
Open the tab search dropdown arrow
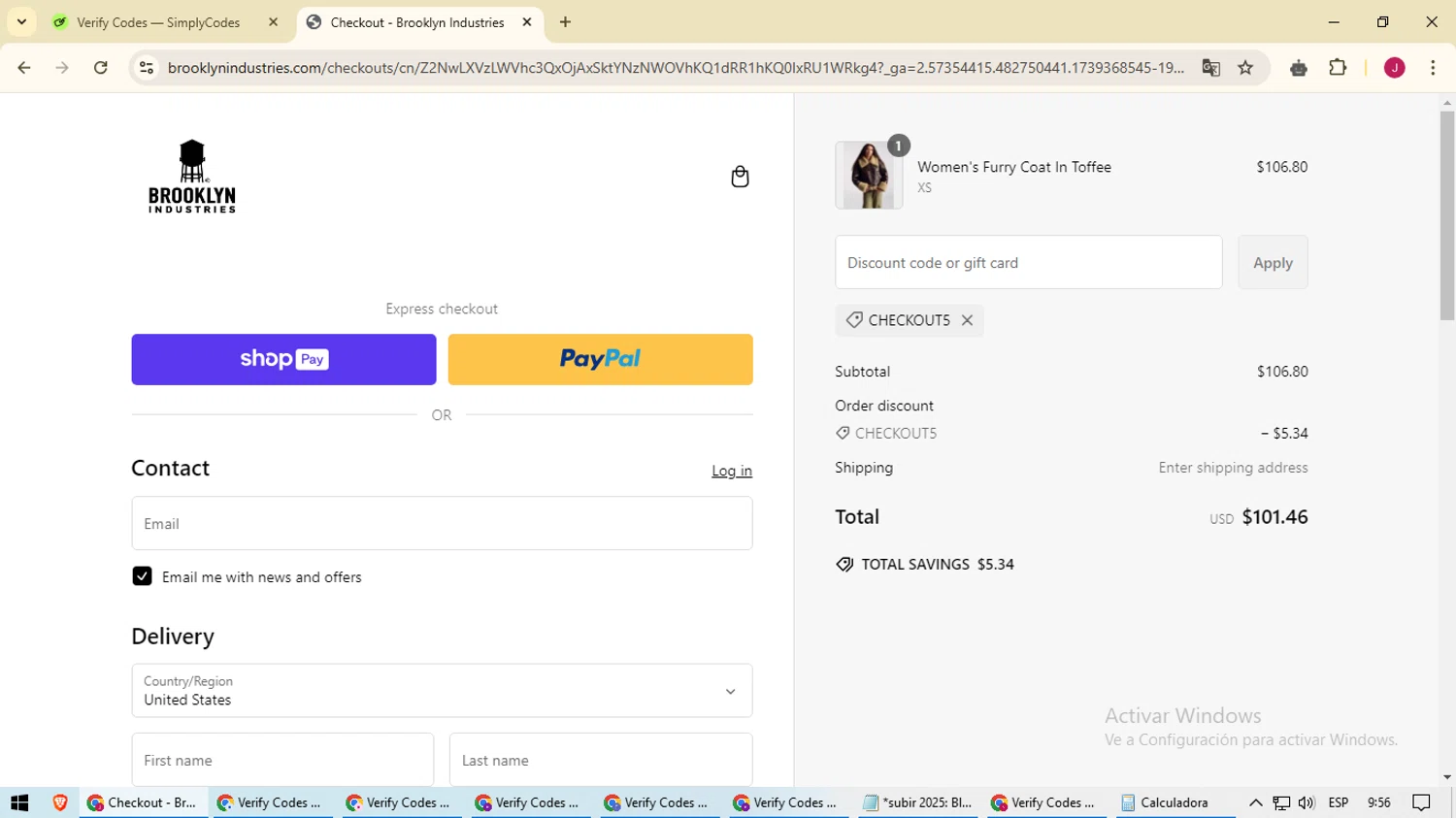(x=21, y=21)
